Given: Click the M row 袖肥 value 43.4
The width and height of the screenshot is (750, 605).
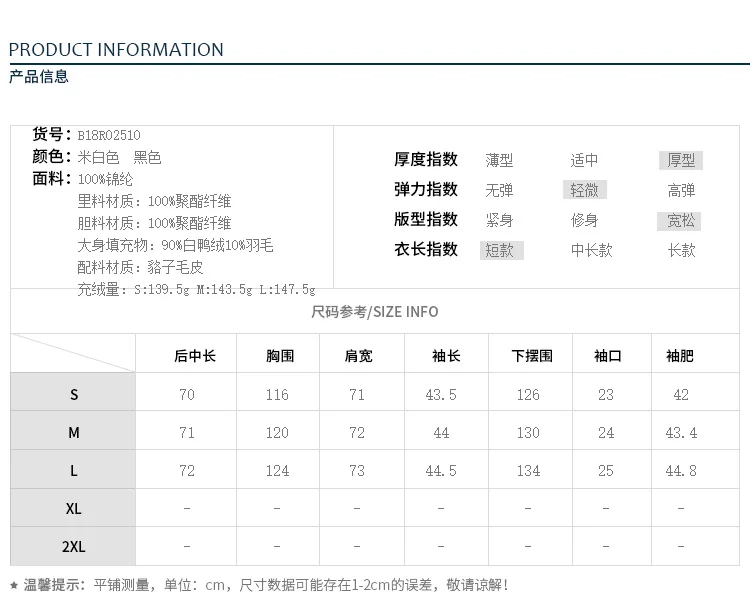Looking at the screenshot, I should click(x=681, y=433).
